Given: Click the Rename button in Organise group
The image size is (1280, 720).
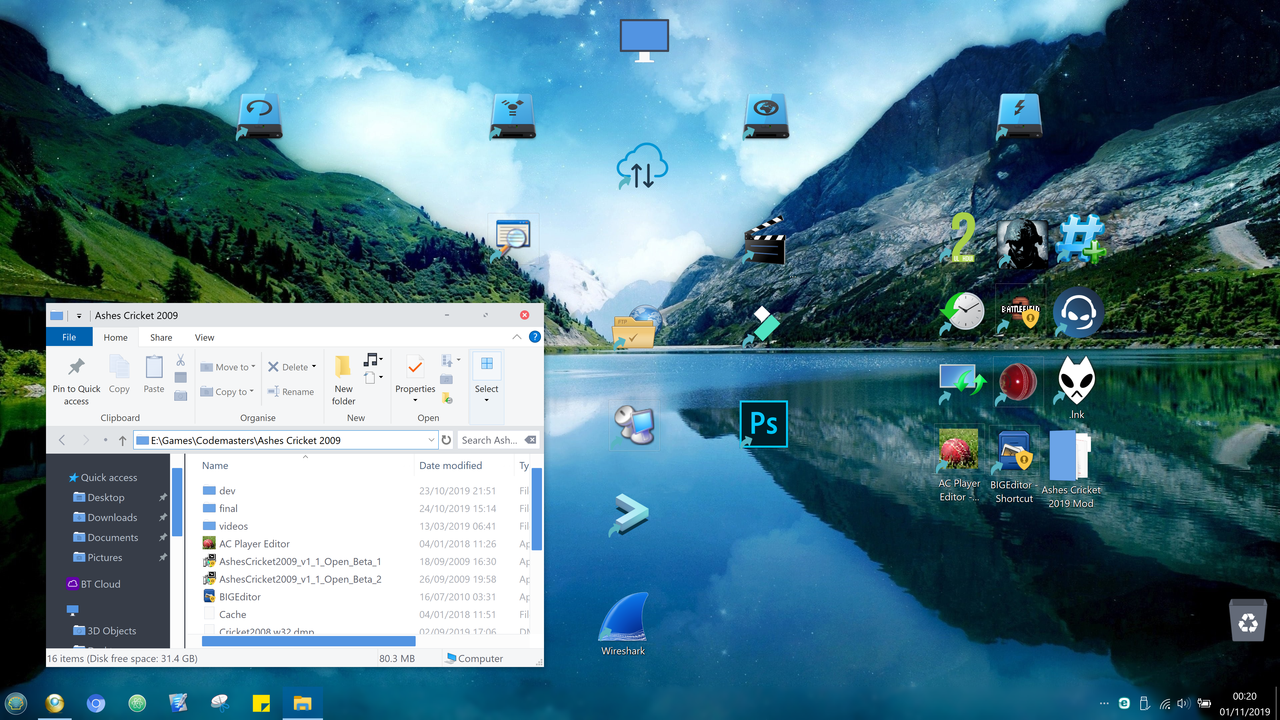Looking at the screenshot, I should 291,392.
